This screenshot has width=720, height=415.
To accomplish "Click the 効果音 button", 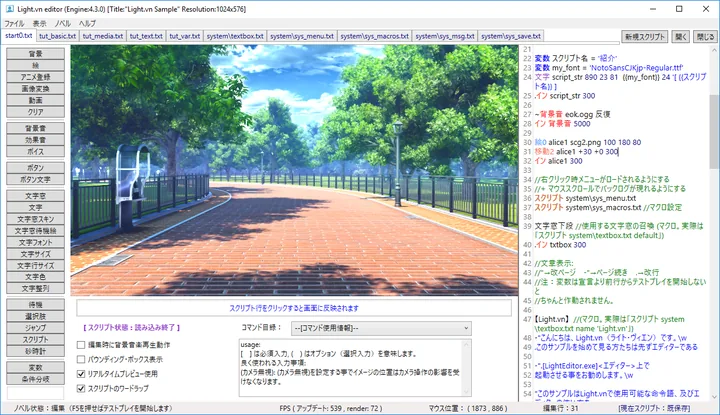I will [35, 140].
